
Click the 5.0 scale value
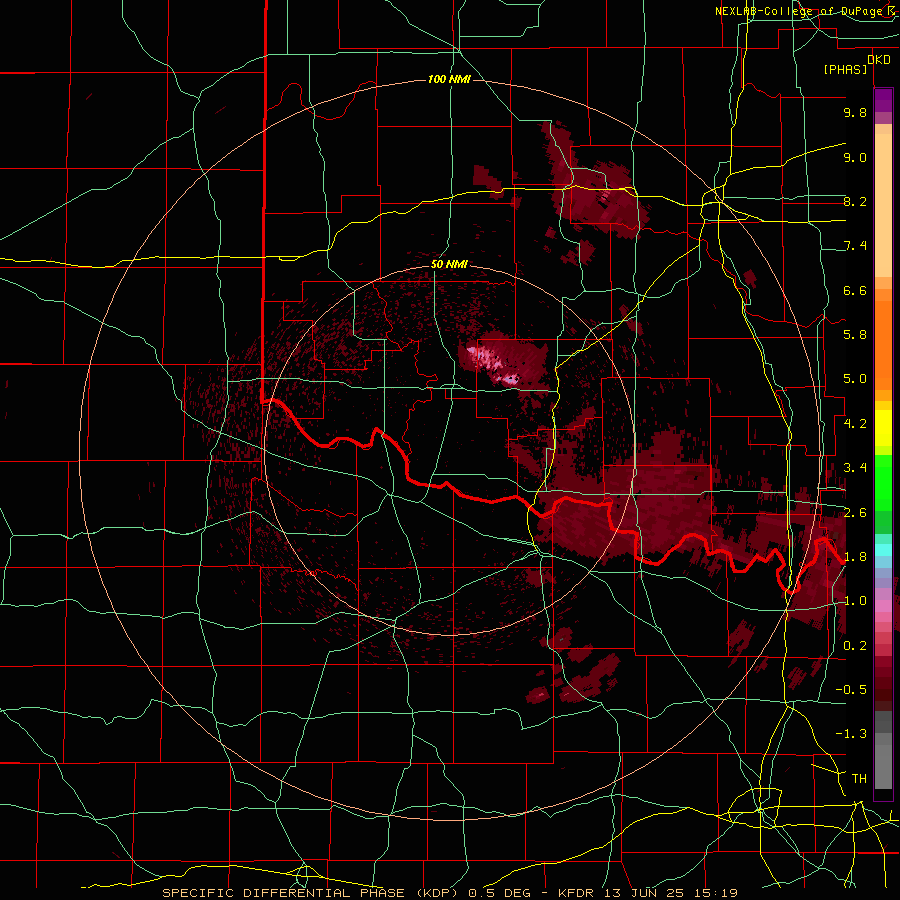pyautogui.click(x=855, y=379)
